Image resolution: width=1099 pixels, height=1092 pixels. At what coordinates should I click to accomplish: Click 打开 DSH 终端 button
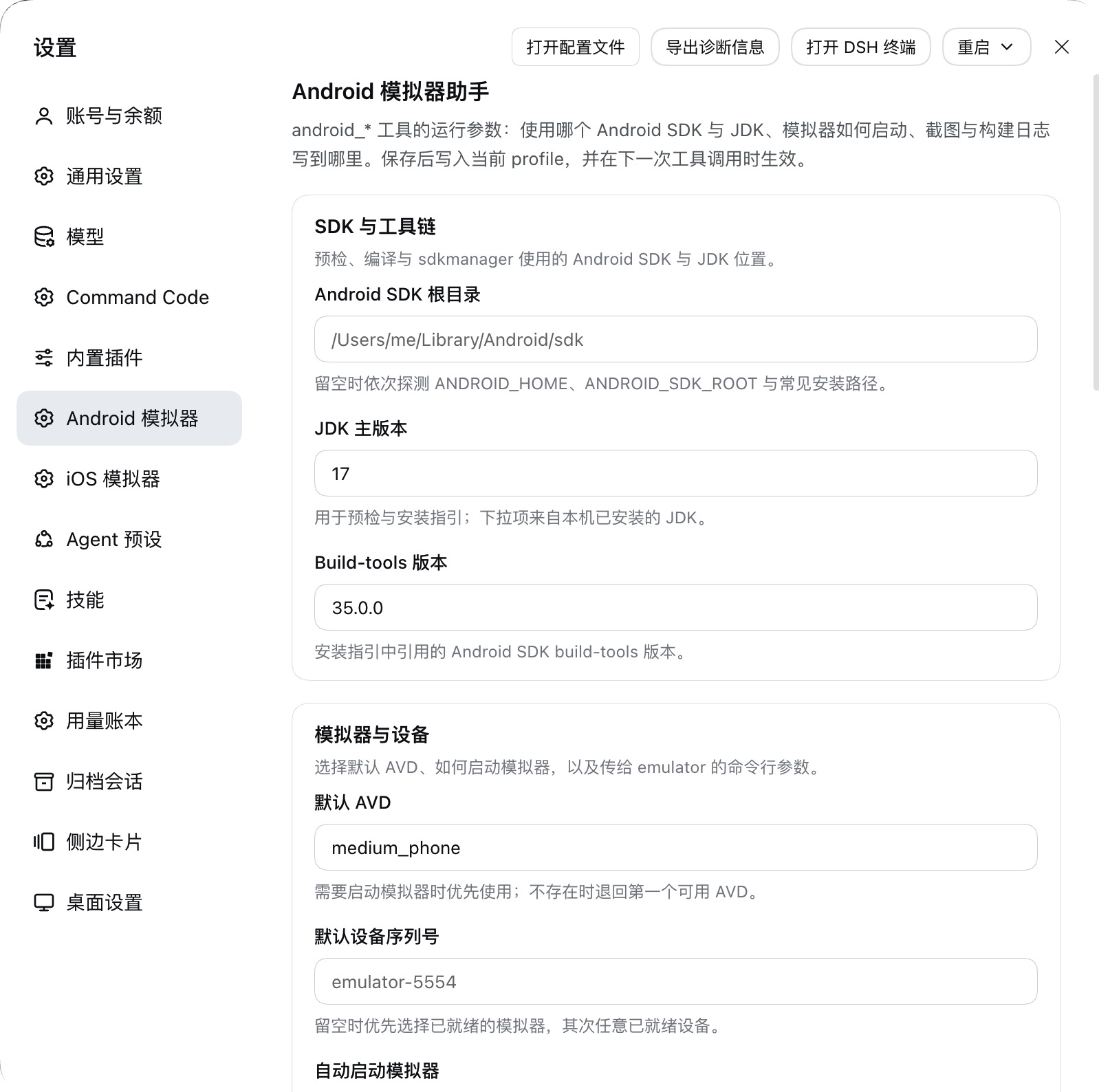pyautogui.click(x=861, y=47)
